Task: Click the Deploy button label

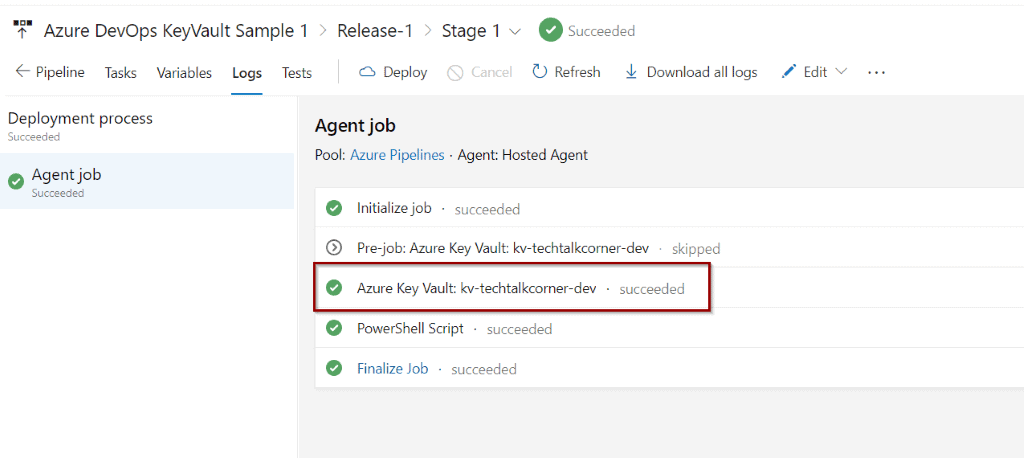Action: pyautogui.click(x=405, y=72)
